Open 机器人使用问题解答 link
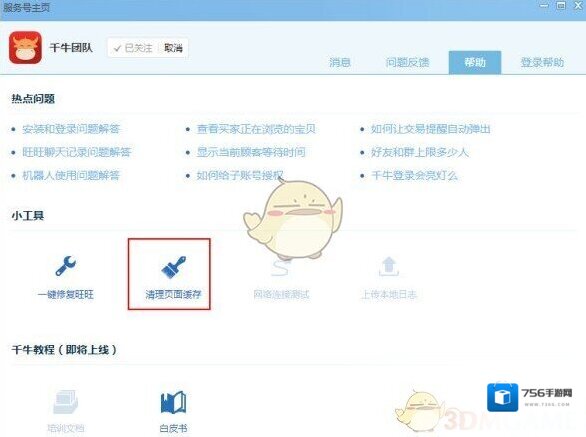 pos(71,175)
